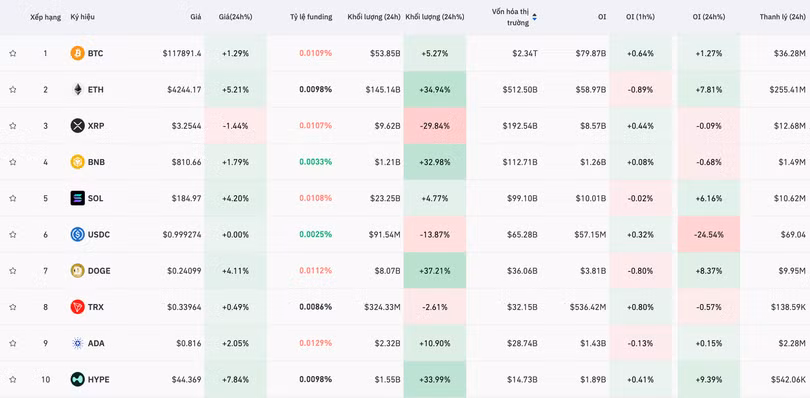Open the HYPE symbol link
Viewport: 810px width, 398px height.
pos(99,379)
